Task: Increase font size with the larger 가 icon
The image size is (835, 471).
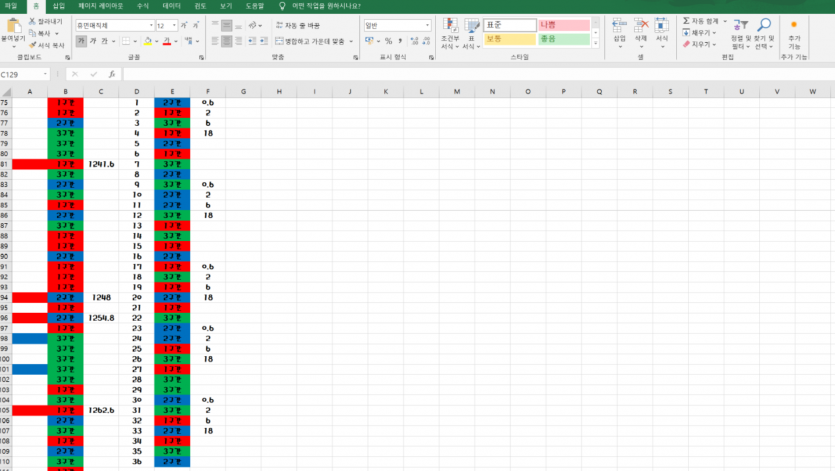Action: tap(184, 25)
